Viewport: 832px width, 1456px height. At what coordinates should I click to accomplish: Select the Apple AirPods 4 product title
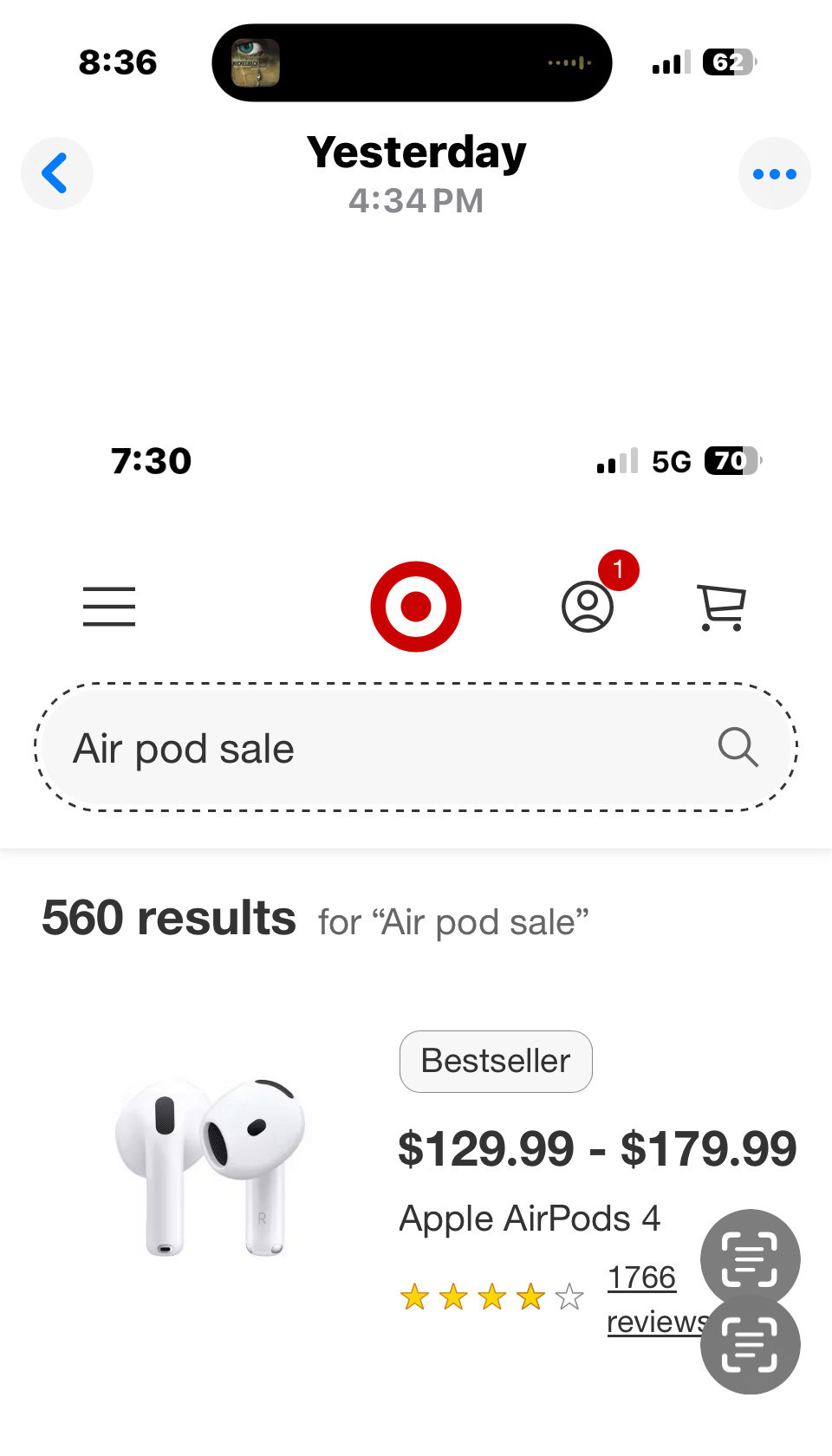pos(530,1219)
